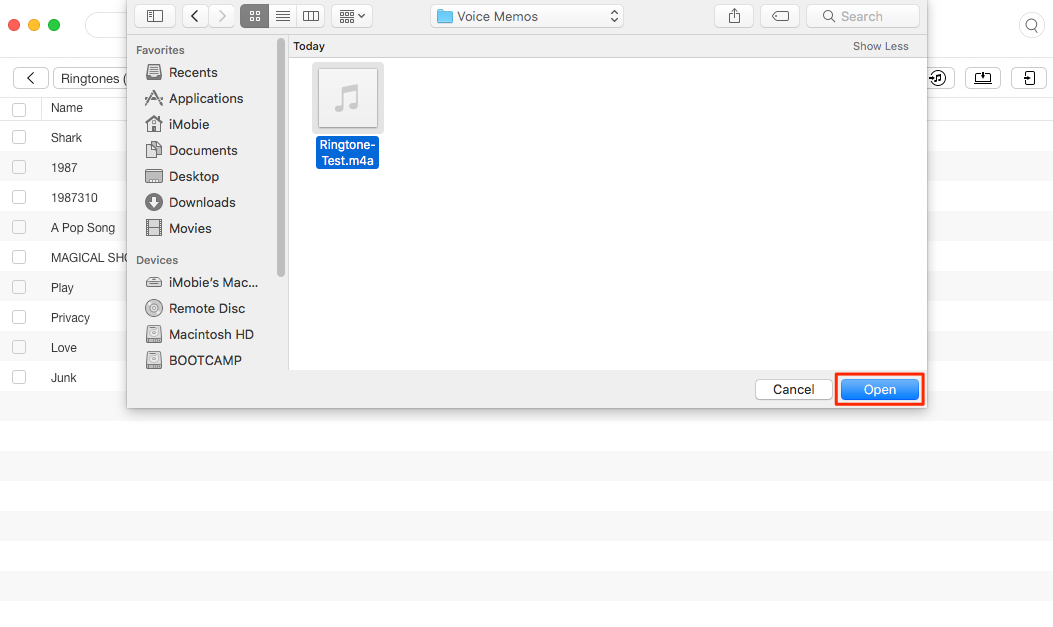Toggle the sidebar visibility icon
Image resolution: width=1053 pixels, height=627 pixels.
(155, 16)
